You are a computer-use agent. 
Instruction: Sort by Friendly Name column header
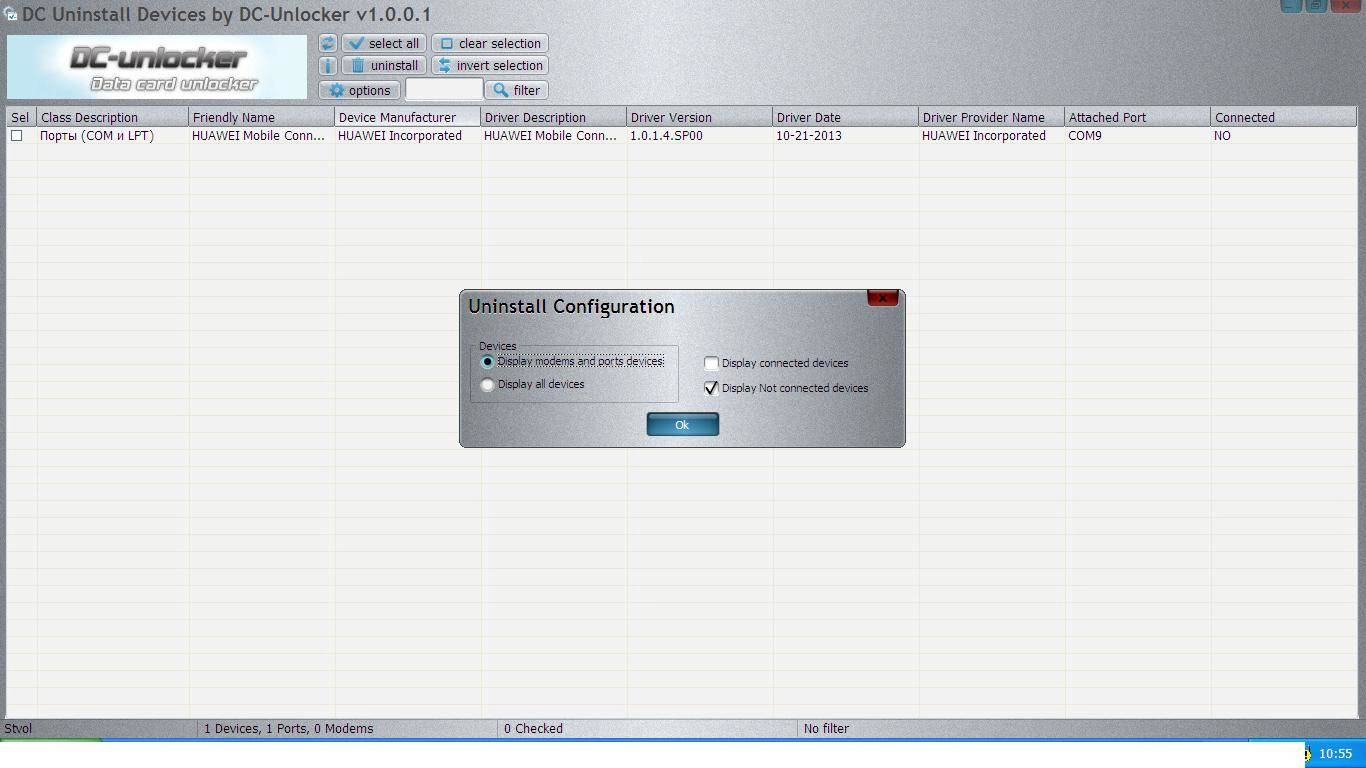tap(262, 117)
